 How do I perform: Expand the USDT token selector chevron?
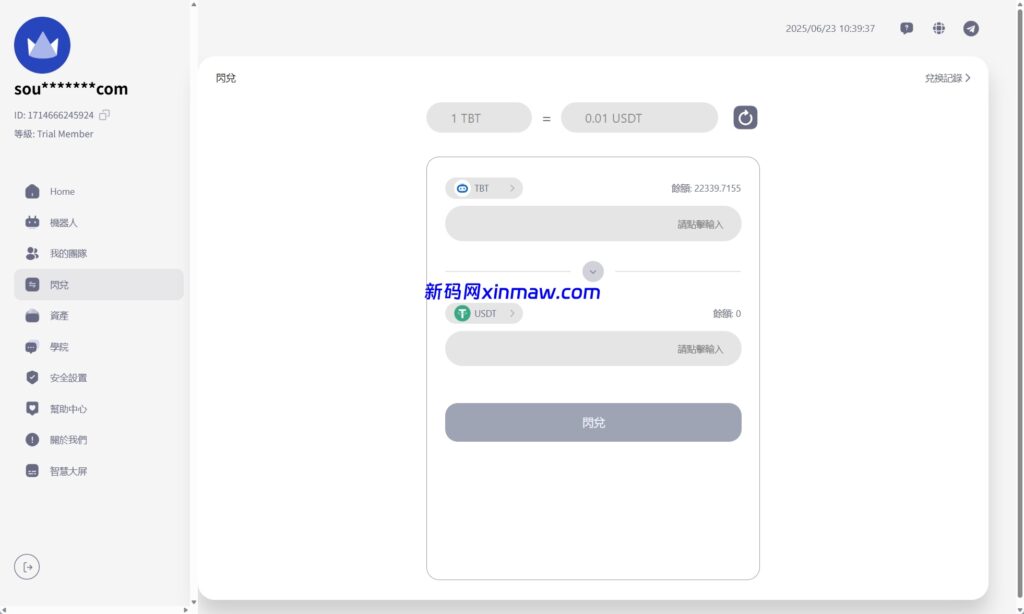pyautogui.click(x=511, y=313)
